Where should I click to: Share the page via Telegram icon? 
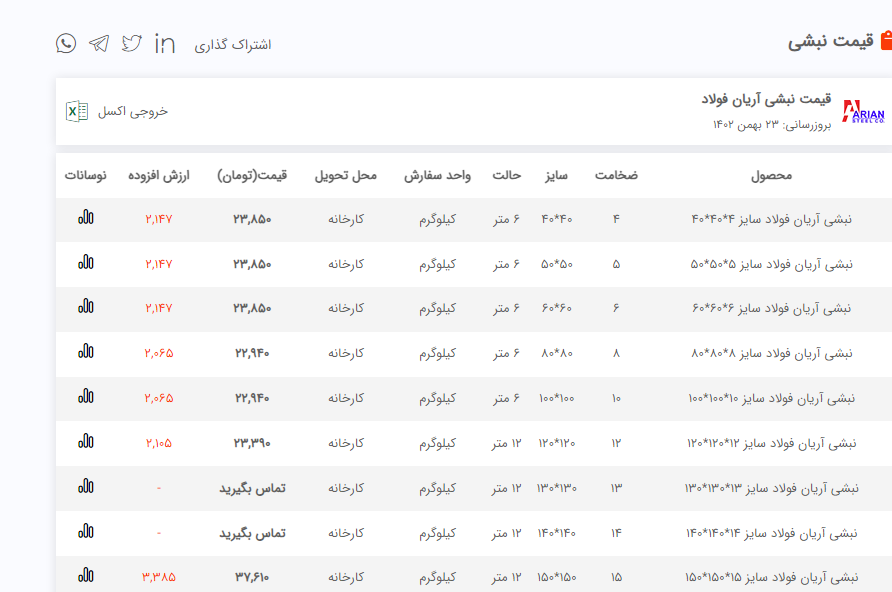coord(98,43)
